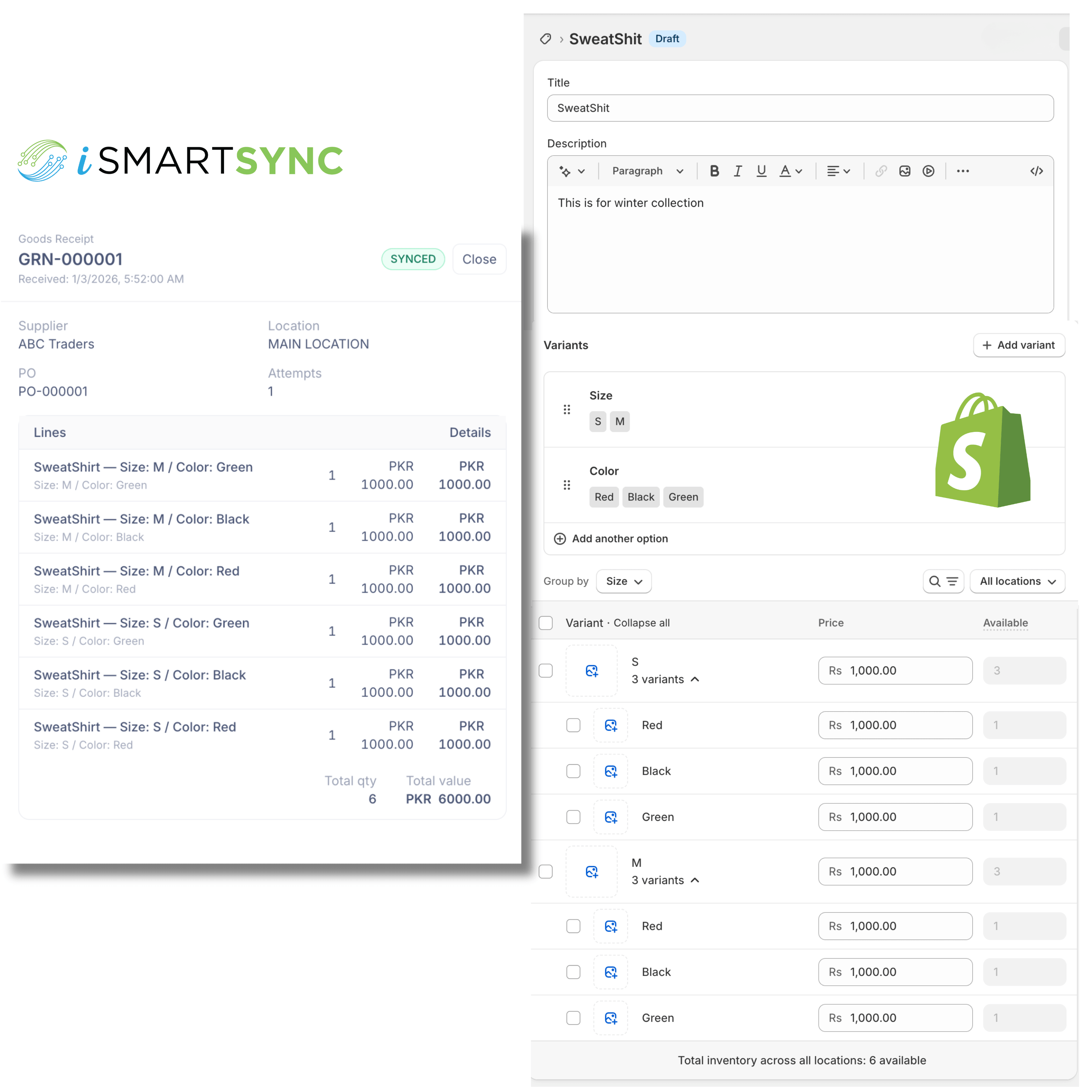
Task: Click the Close button on goods receipt
Action: [x=479, y=259]
